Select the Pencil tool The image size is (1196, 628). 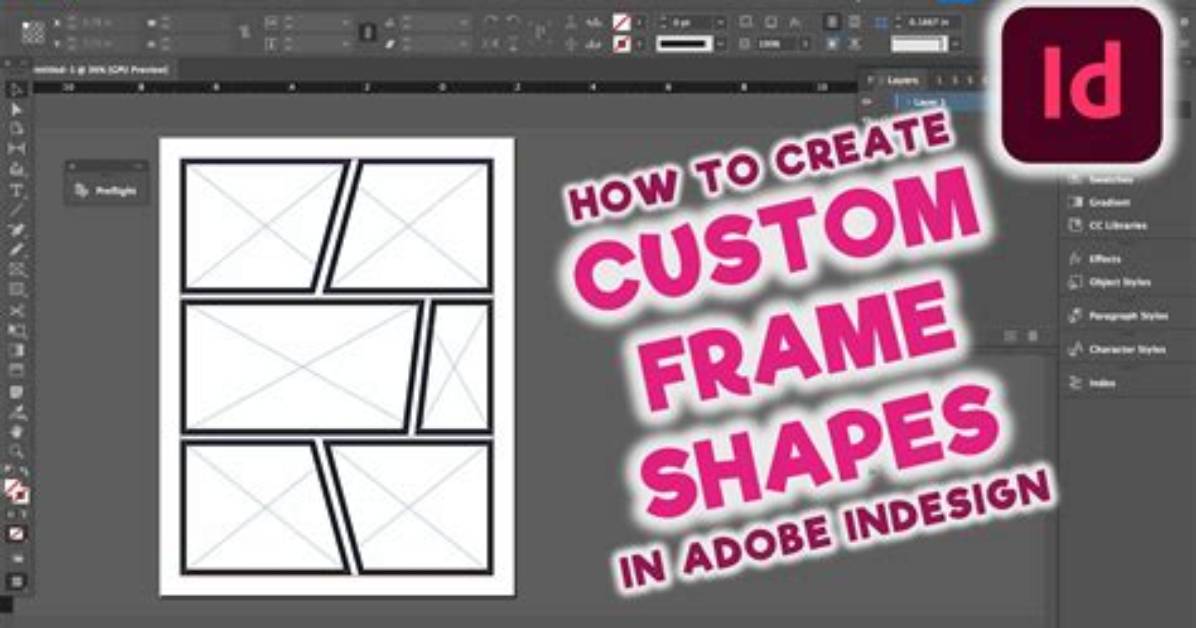[x=16, y=250]
